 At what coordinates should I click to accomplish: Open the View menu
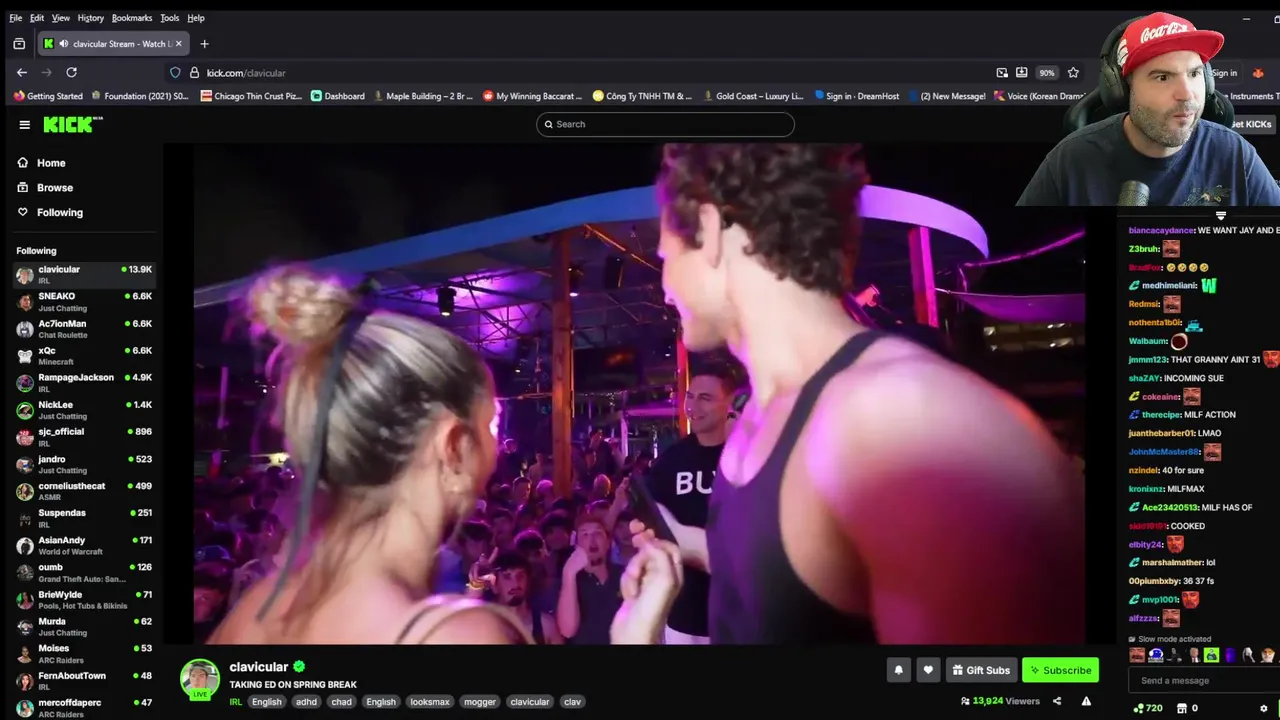point(61,18)
